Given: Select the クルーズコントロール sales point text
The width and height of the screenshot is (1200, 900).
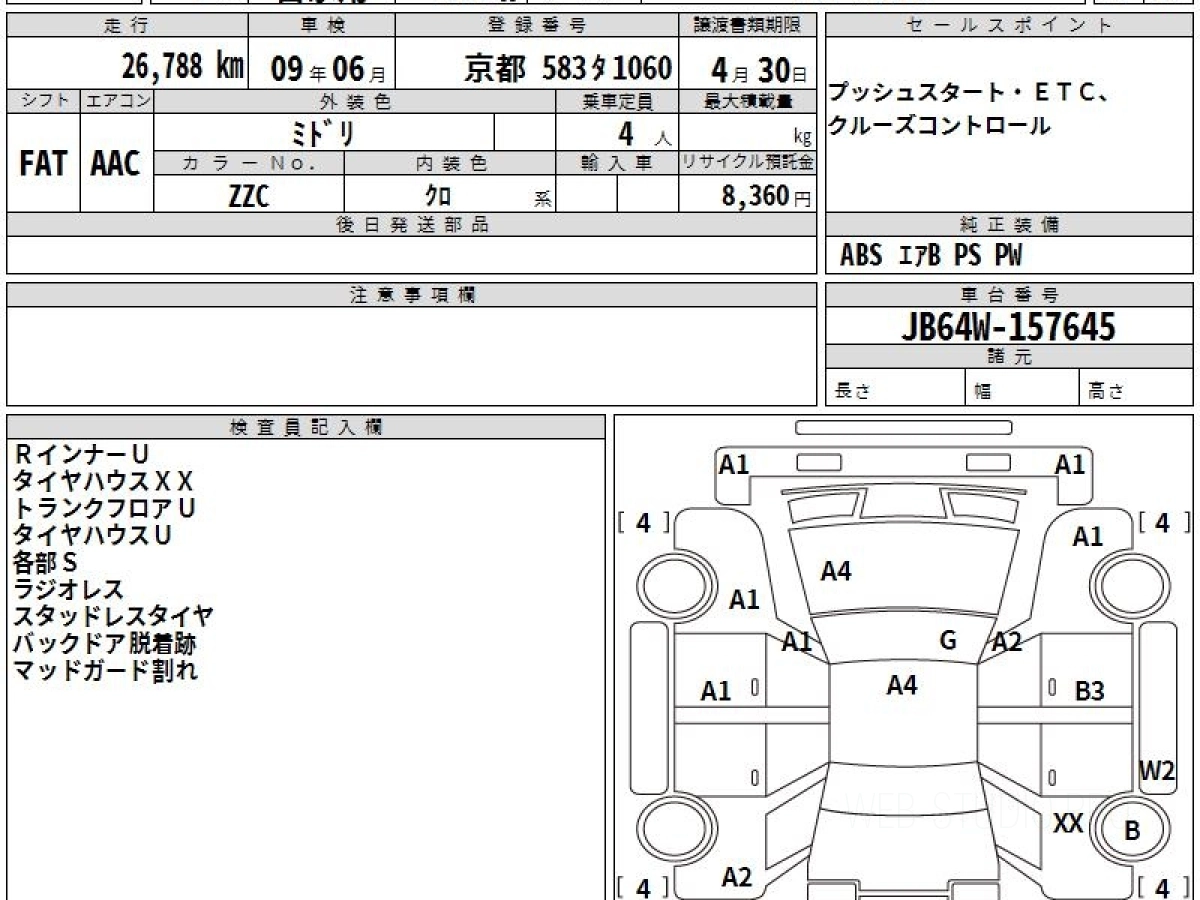Looking at the screenshot, I should 939,126.
